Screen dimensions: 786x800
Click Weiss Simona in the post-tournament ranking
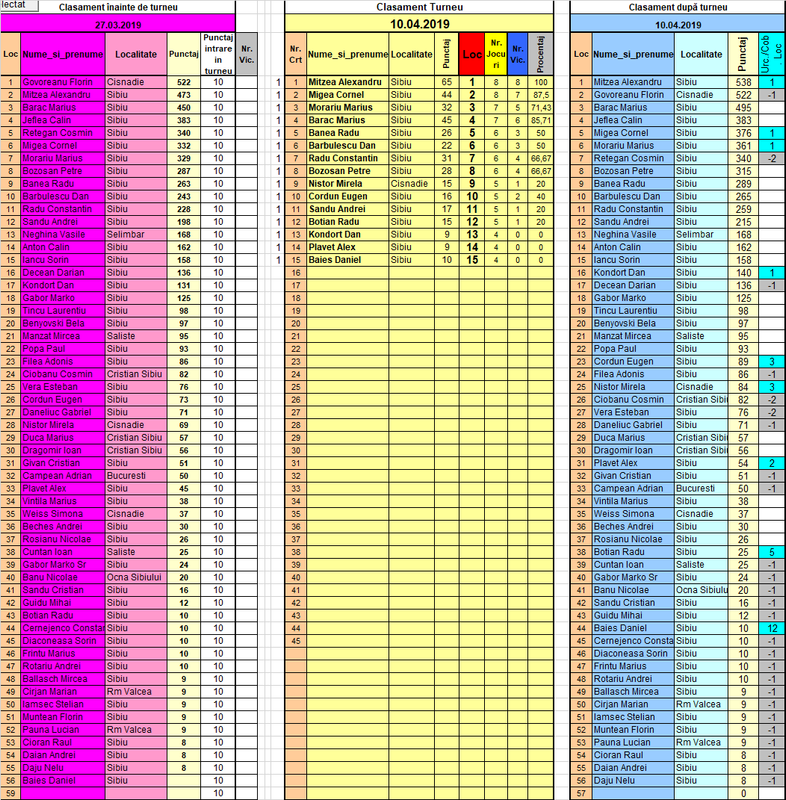click(x=632, y=514)
